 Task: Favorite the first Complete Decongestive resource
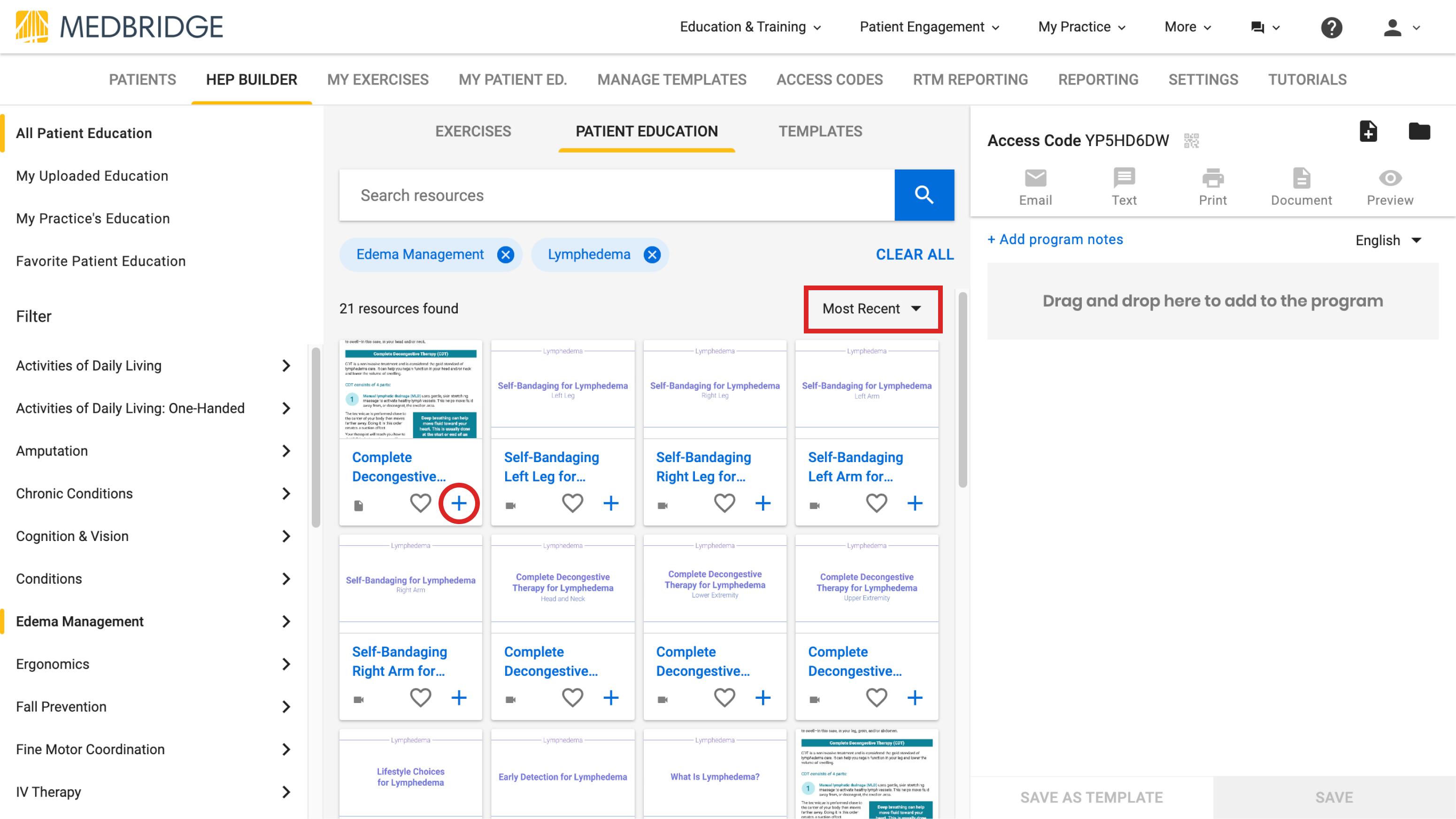click(x=421, y=503)
